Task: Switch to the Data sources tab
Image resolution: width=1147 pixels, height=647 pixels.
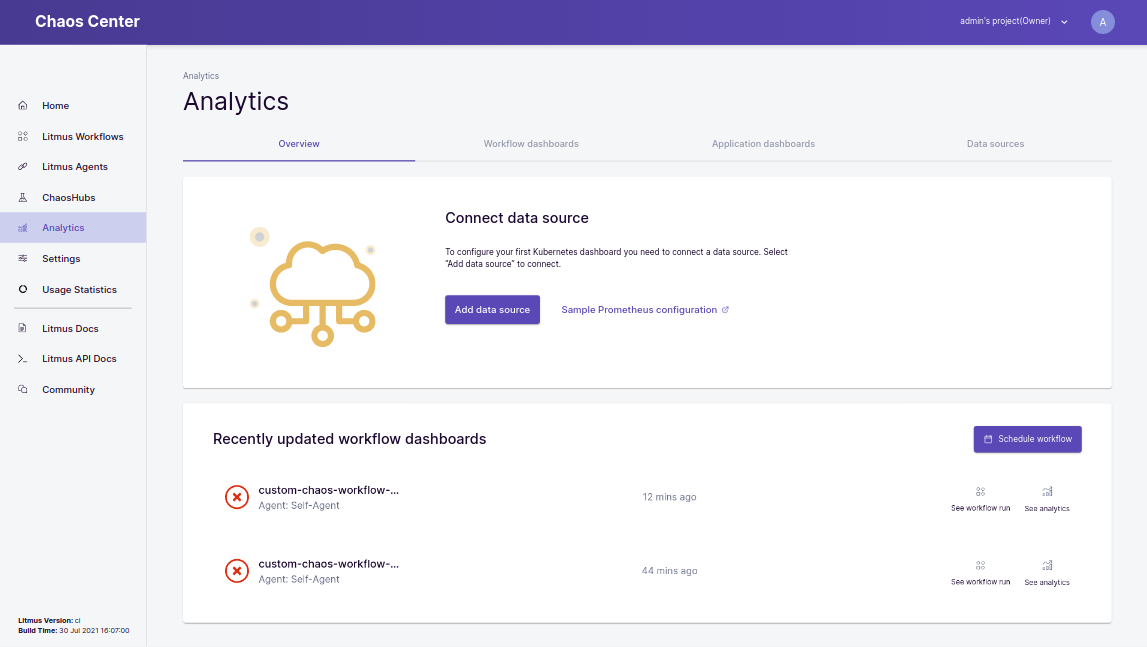Action: coord(995,144)
